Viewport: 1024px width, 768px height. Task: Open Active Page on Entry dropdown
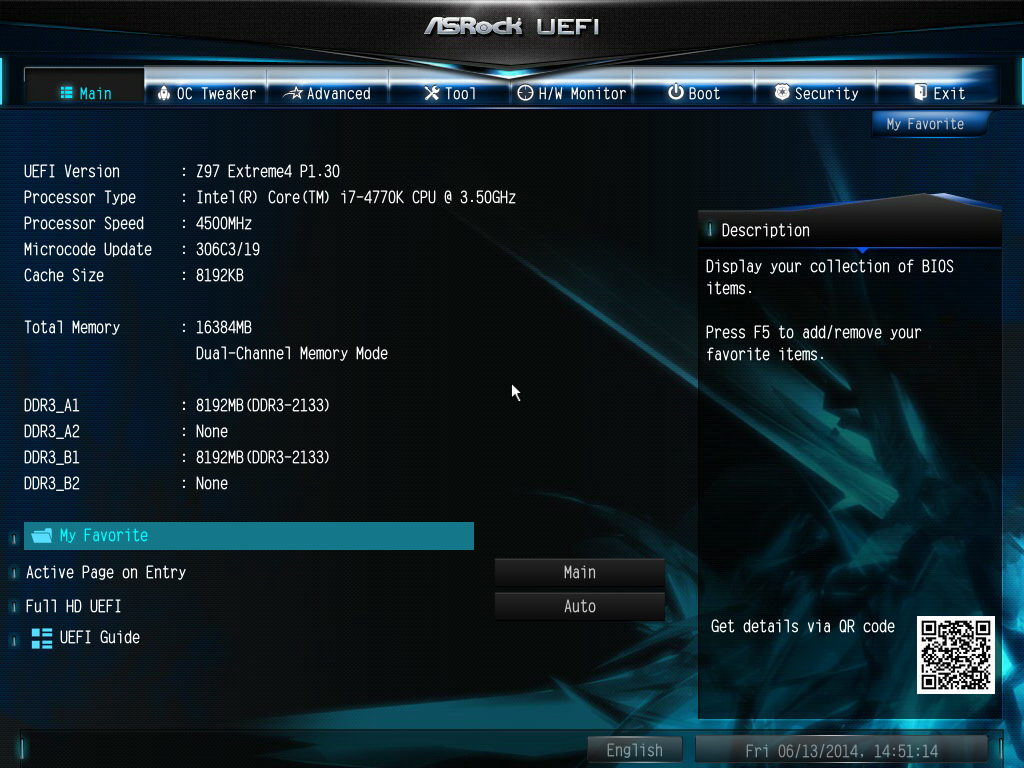click(579, 573)
